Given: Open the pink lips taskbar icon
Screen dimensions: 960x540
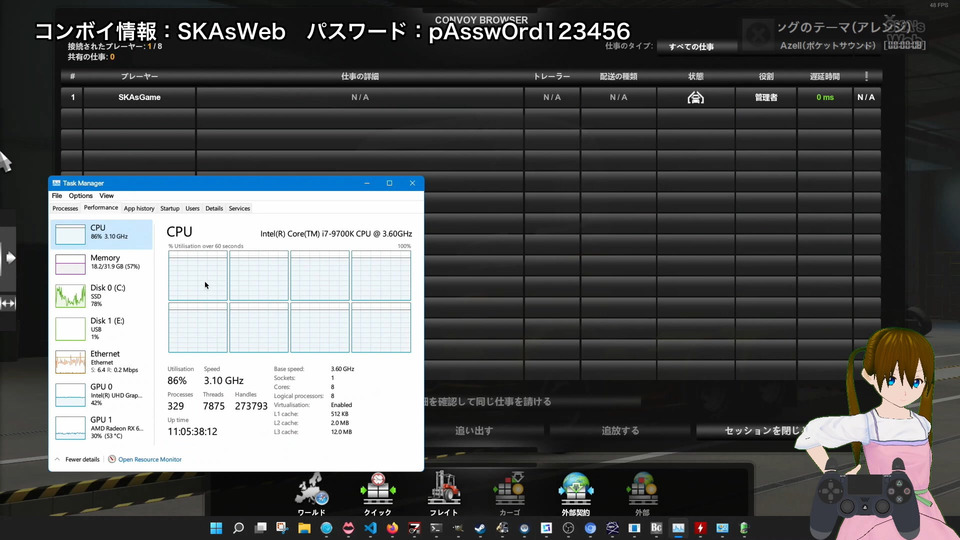Looking at the screenshot, I should pyautogui.click(x=348, y=528).
